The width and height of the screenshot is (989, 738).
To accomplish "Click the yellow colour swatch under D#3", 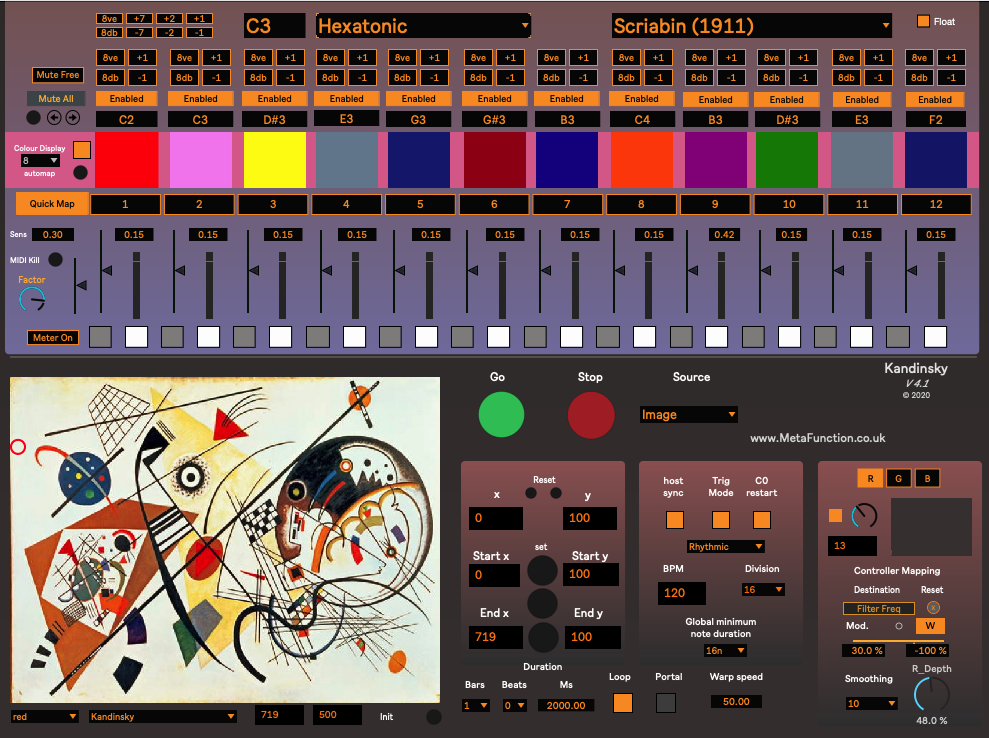I will pyautogui.click(x=275, y=160).
